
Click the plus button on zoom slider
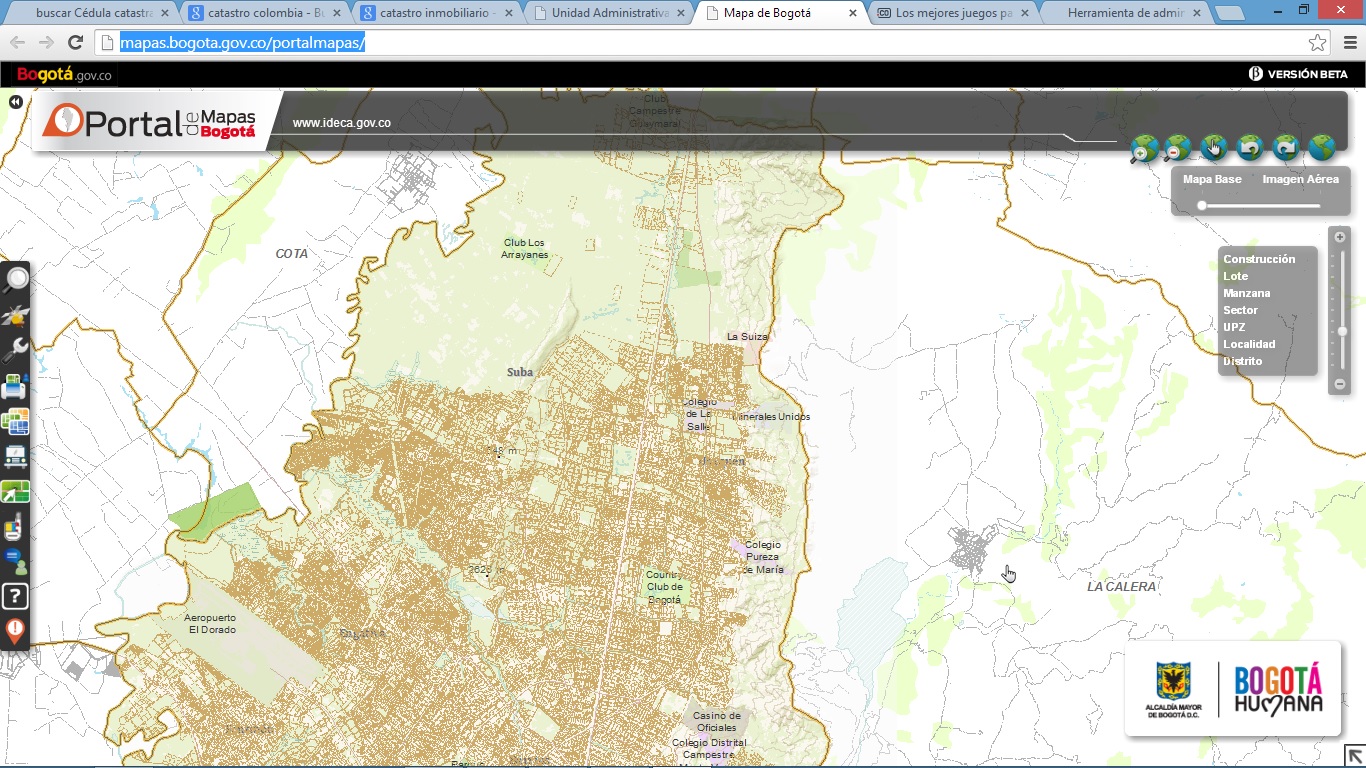point(1340,238)
